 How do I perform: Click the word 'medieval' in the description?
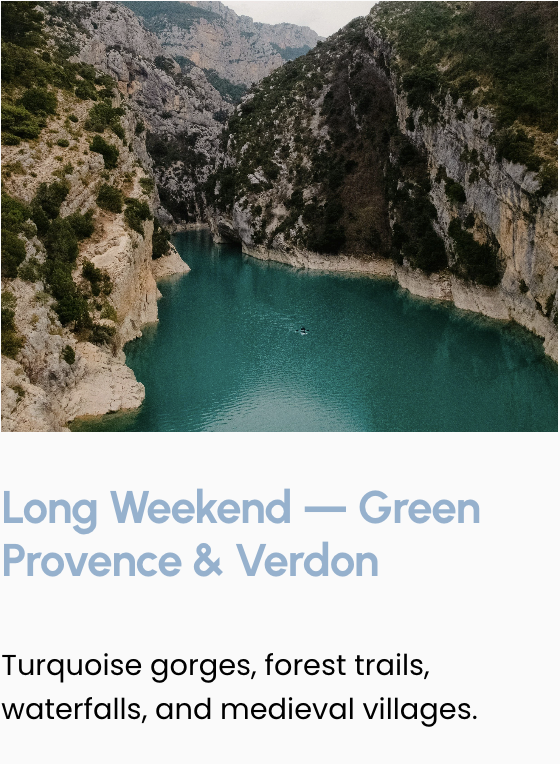point(287,708)
